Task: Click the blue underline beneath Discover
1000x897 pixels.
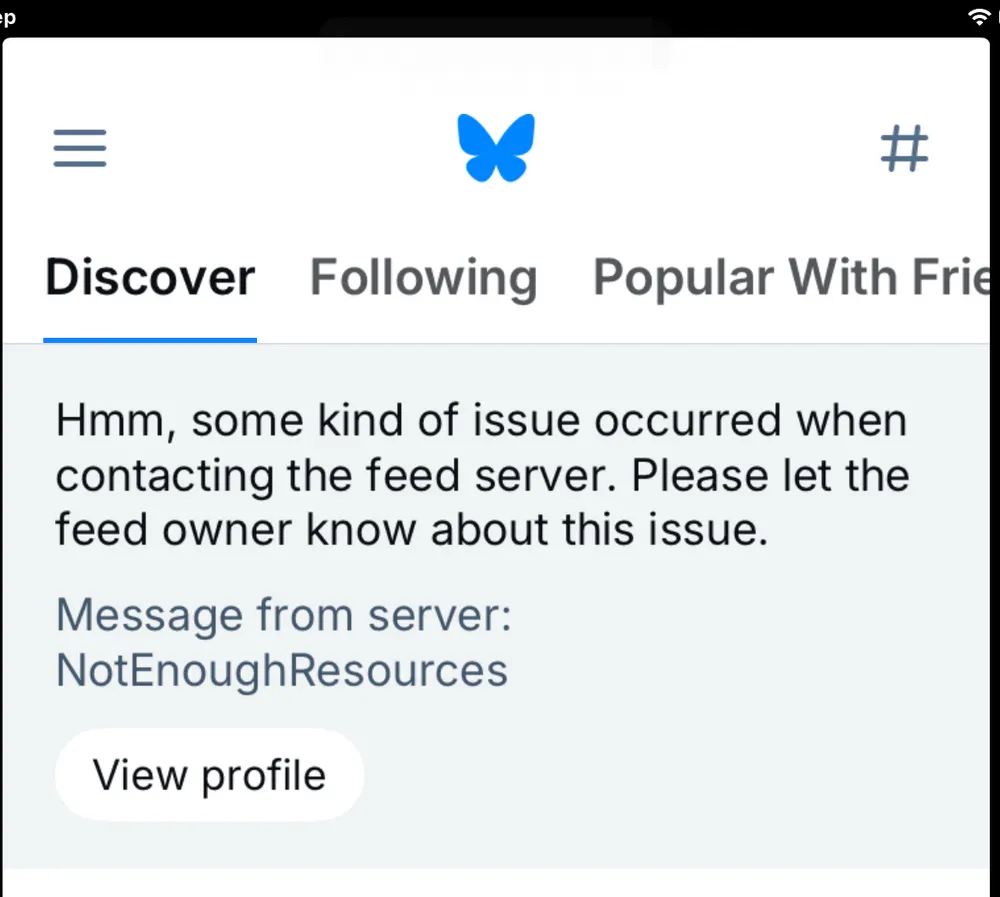Action: 150,340
